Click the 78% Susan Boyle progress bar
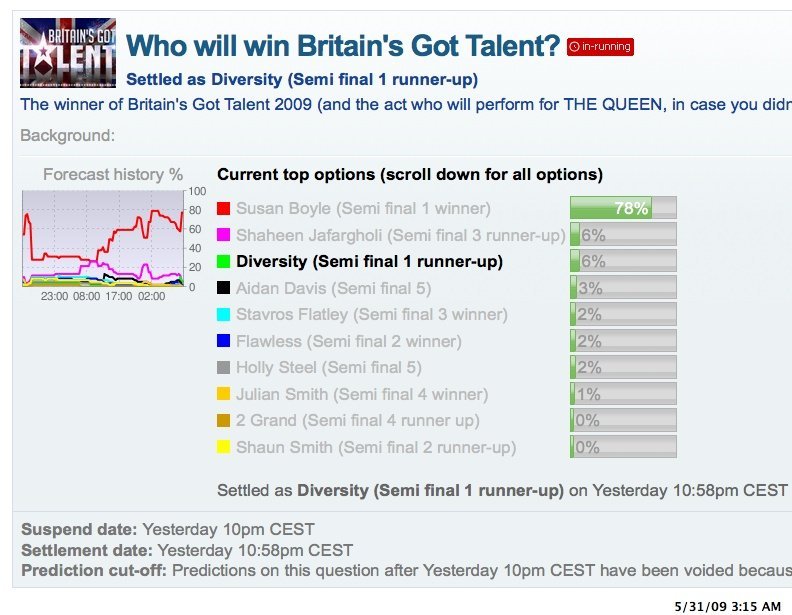The image size is (792, 615). pyautogui.click(x=623, y=208)
